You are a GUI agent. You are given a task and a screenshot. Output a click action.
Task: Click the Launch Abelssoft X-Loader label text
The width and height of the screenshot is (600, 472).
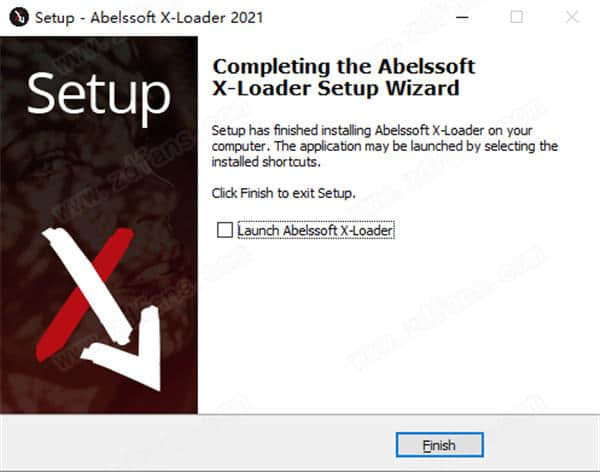point(316,230)
